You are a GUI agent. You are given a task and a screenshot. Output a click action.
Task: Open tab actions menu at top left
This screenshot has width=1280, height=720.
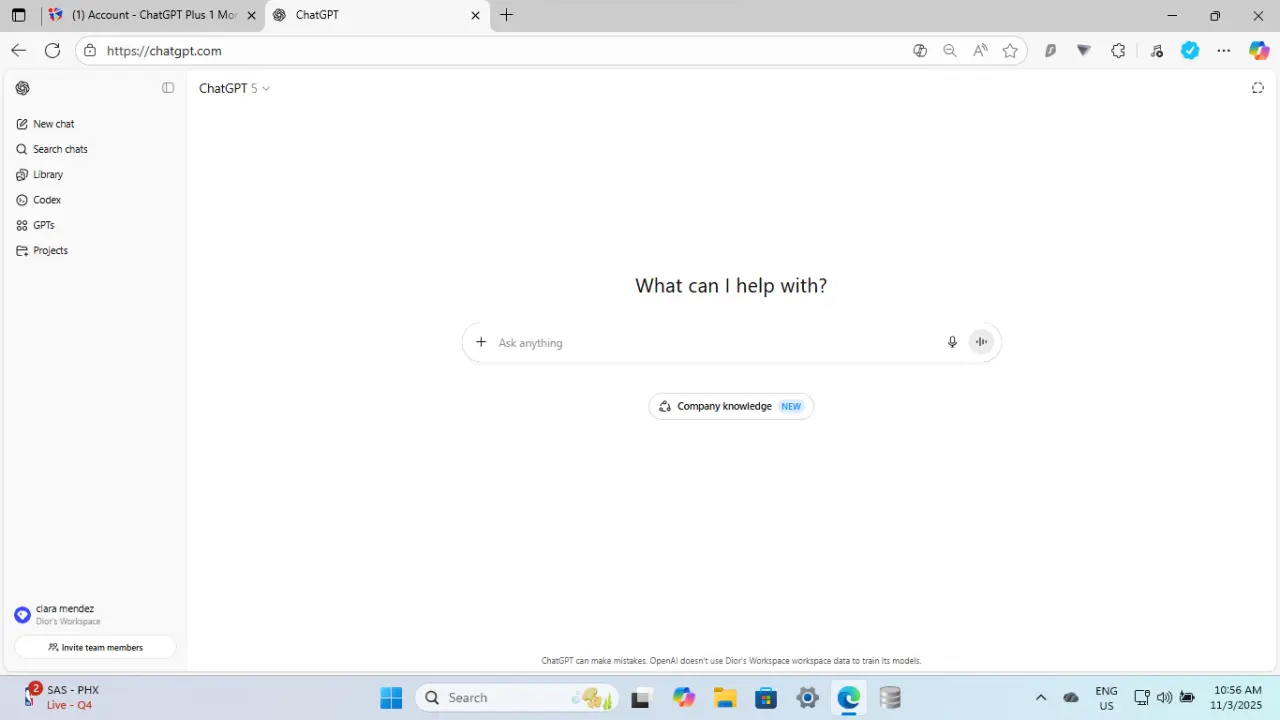pos(18,15)
